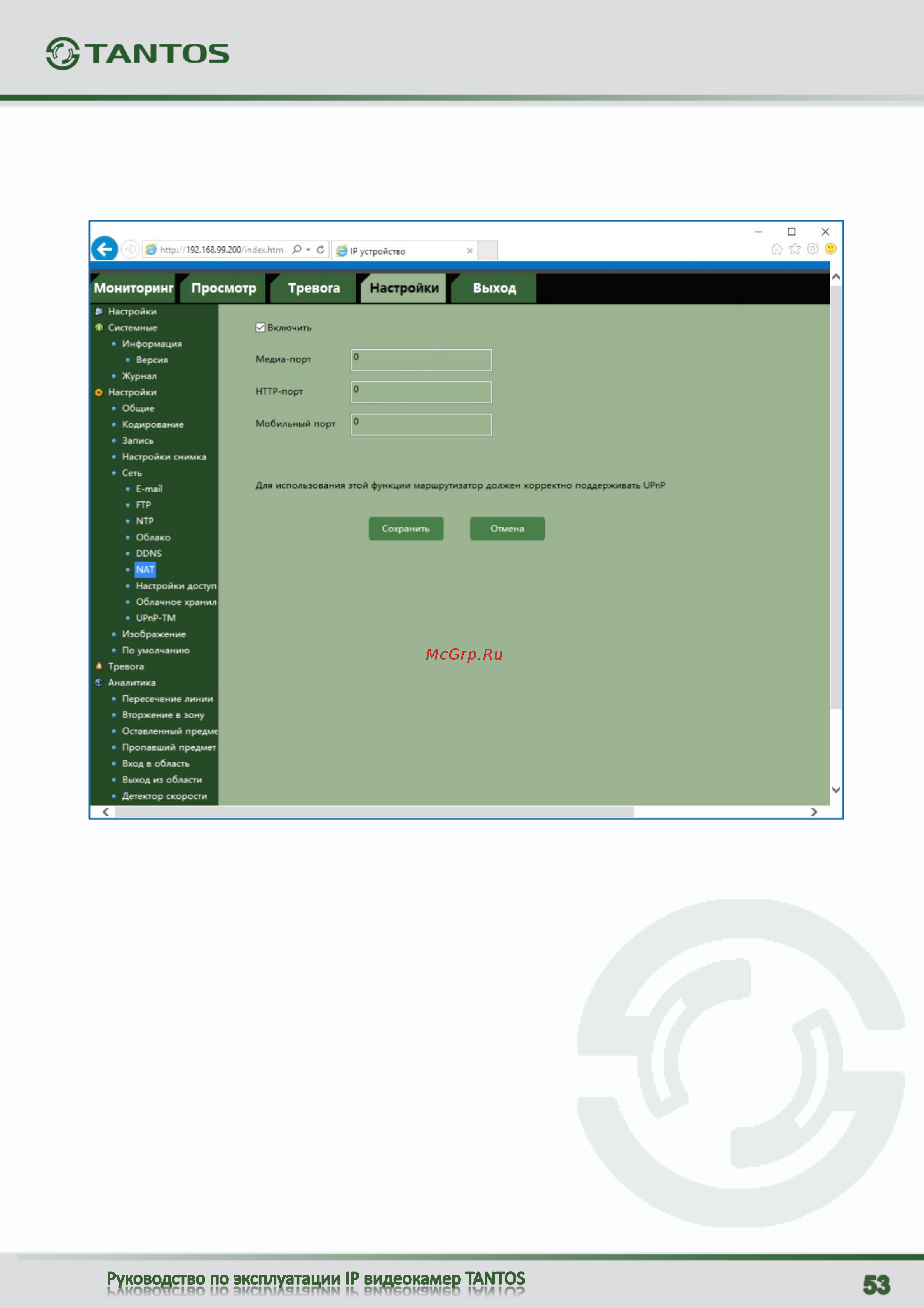Open Детектор скорости analytics item
The height and width of the screenshot is (1308, 924).
point(164,796)
